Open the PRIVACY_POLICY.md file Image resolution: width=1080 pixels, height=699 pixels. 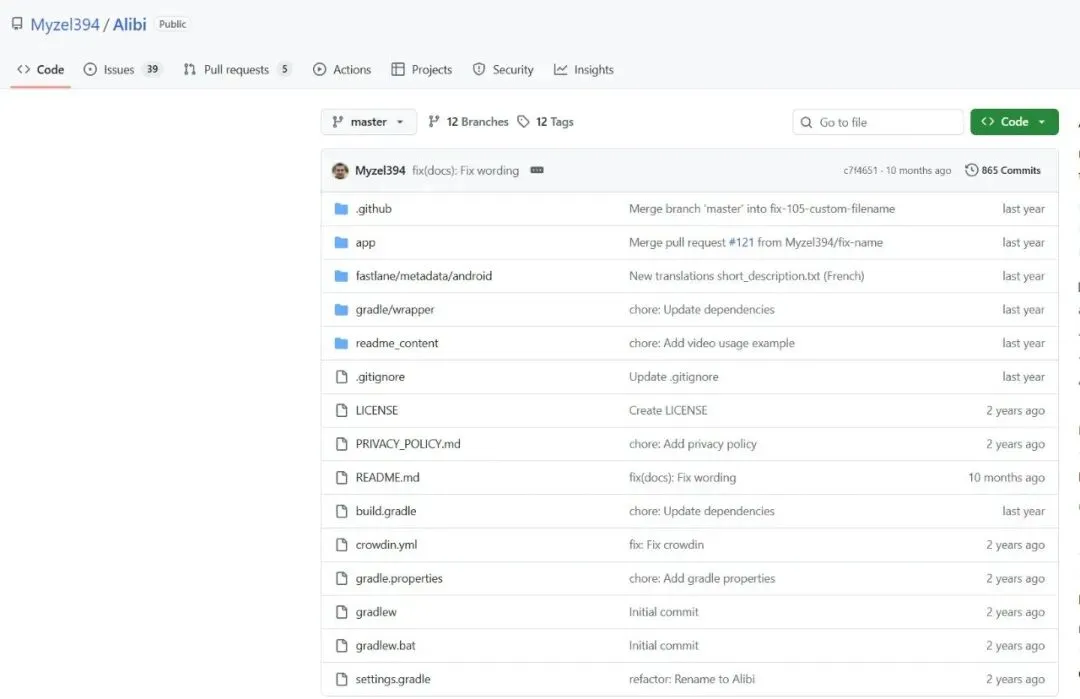pyautogui.click(x=408, y=444)
